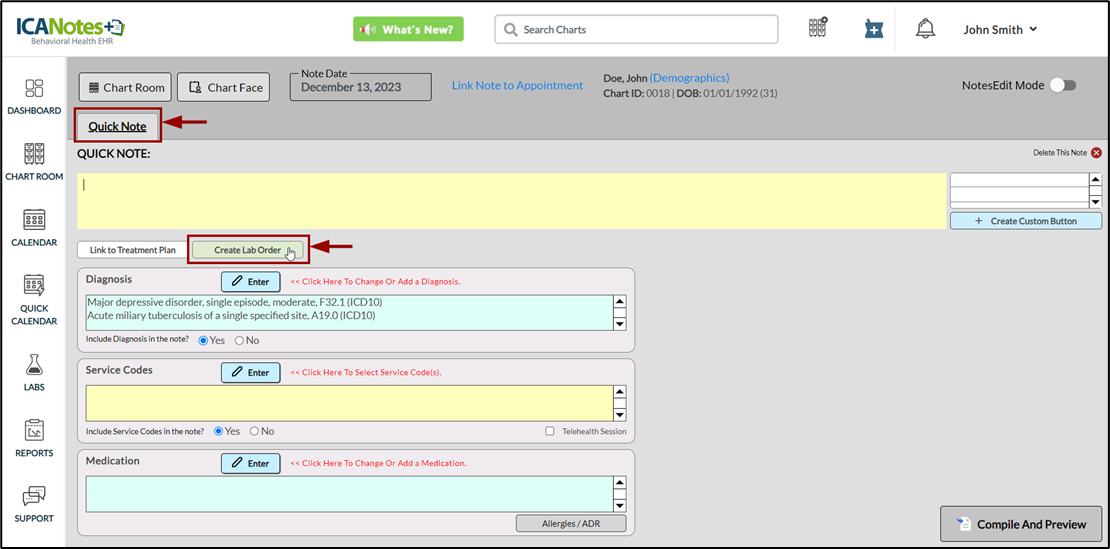
Task: Select Yes for Include Diagnosis in the note
Action: (x=204, y=340)
